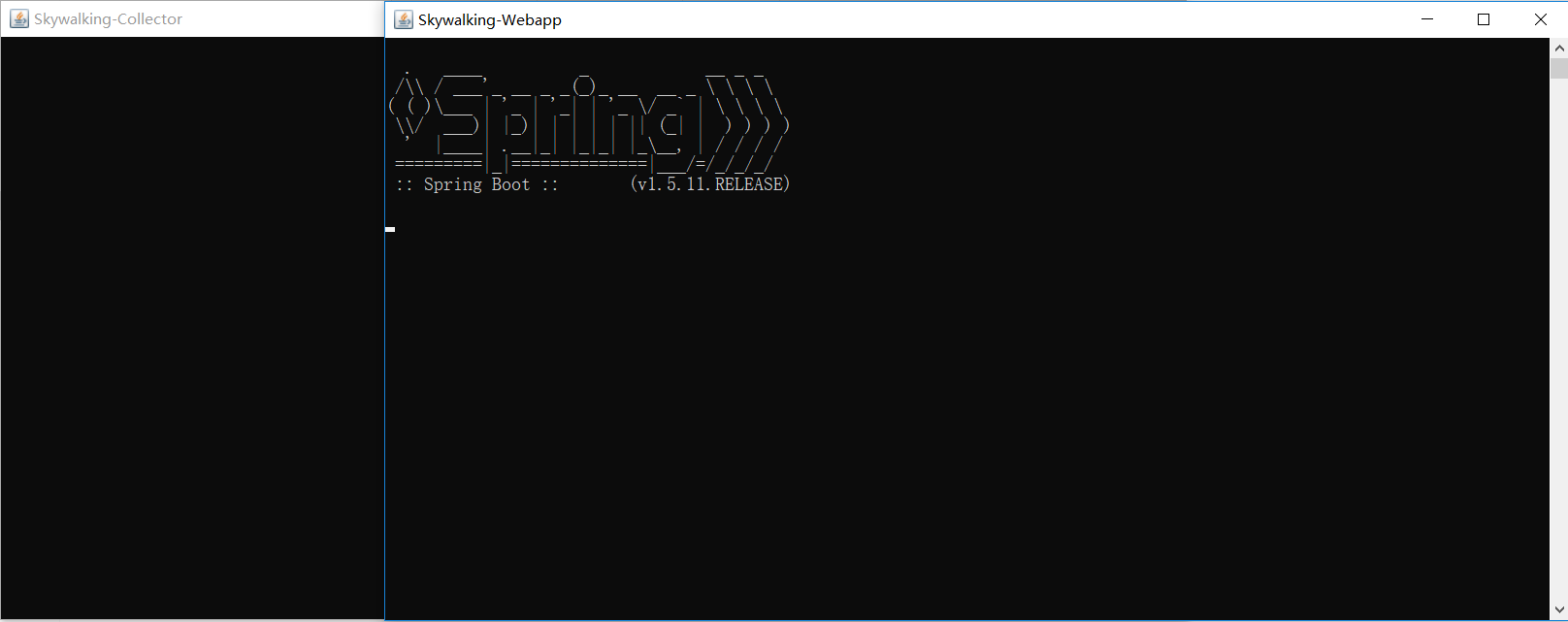Click the vertical scrollbar thumb in Webapp console
The image size is (1568, 622).
pyautogui.click(x=1559, y=68)
